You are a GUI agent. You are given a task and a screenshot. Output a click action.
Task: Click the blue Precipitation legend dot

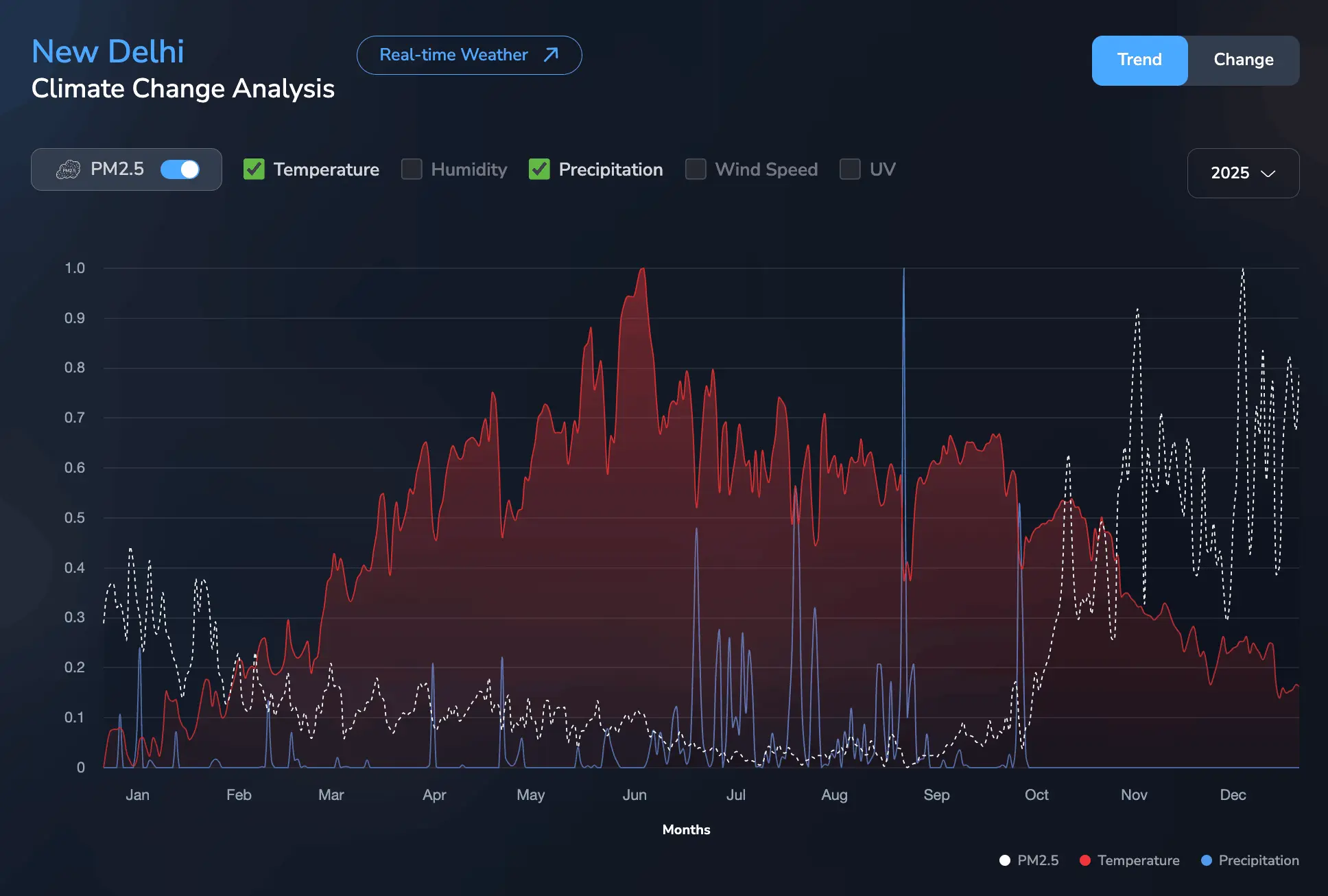(x=1207, y=860)
